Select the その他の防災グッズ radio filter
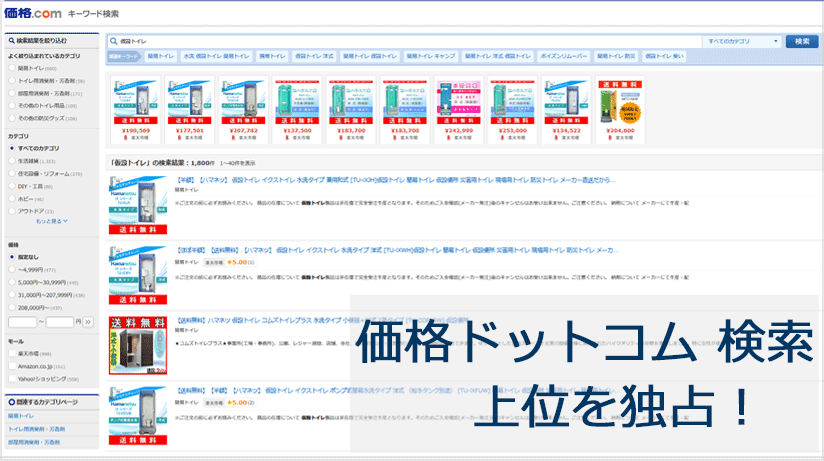824x461 pixels. 12,118
